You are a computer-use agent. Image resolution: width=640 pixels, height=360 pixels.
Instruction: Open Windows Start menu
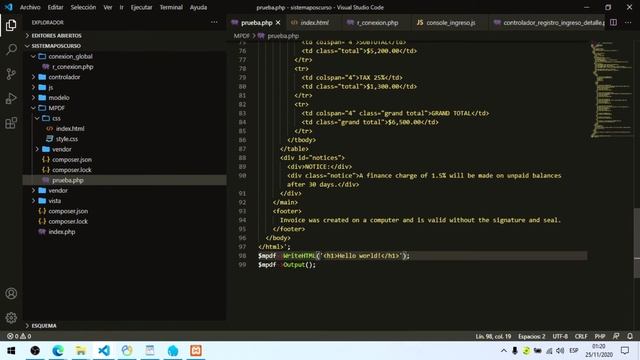11,351
